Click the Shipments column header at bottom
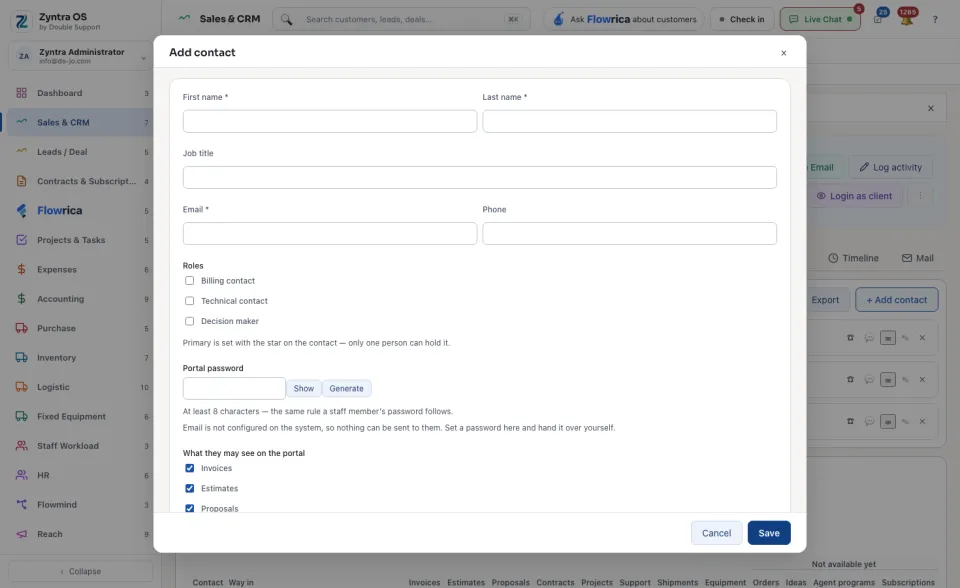The image size is (960, 588). click(x=678, y=582)
